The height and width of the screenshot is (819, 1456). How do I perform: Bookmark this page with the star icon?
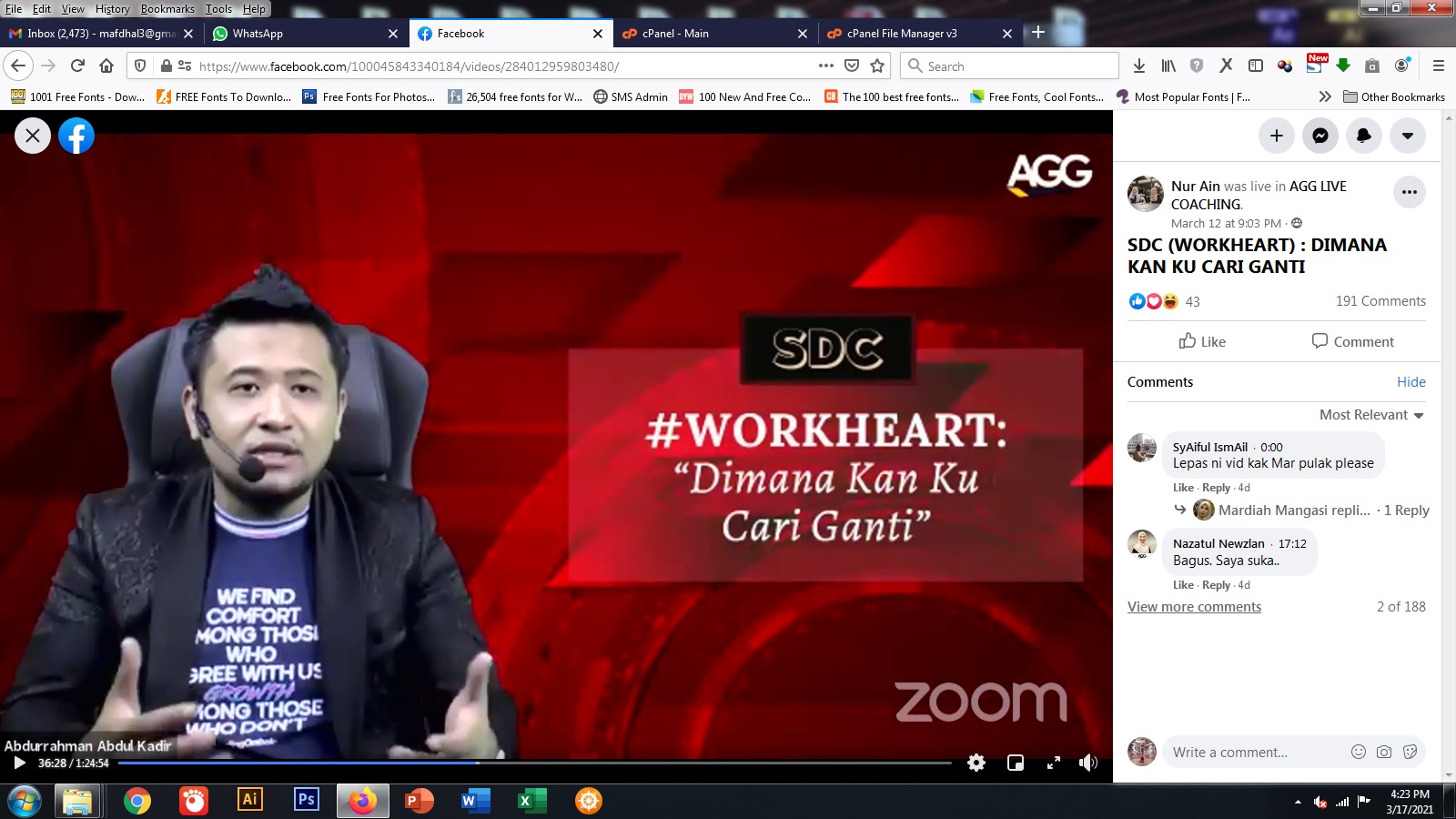(x=877, y=66)
